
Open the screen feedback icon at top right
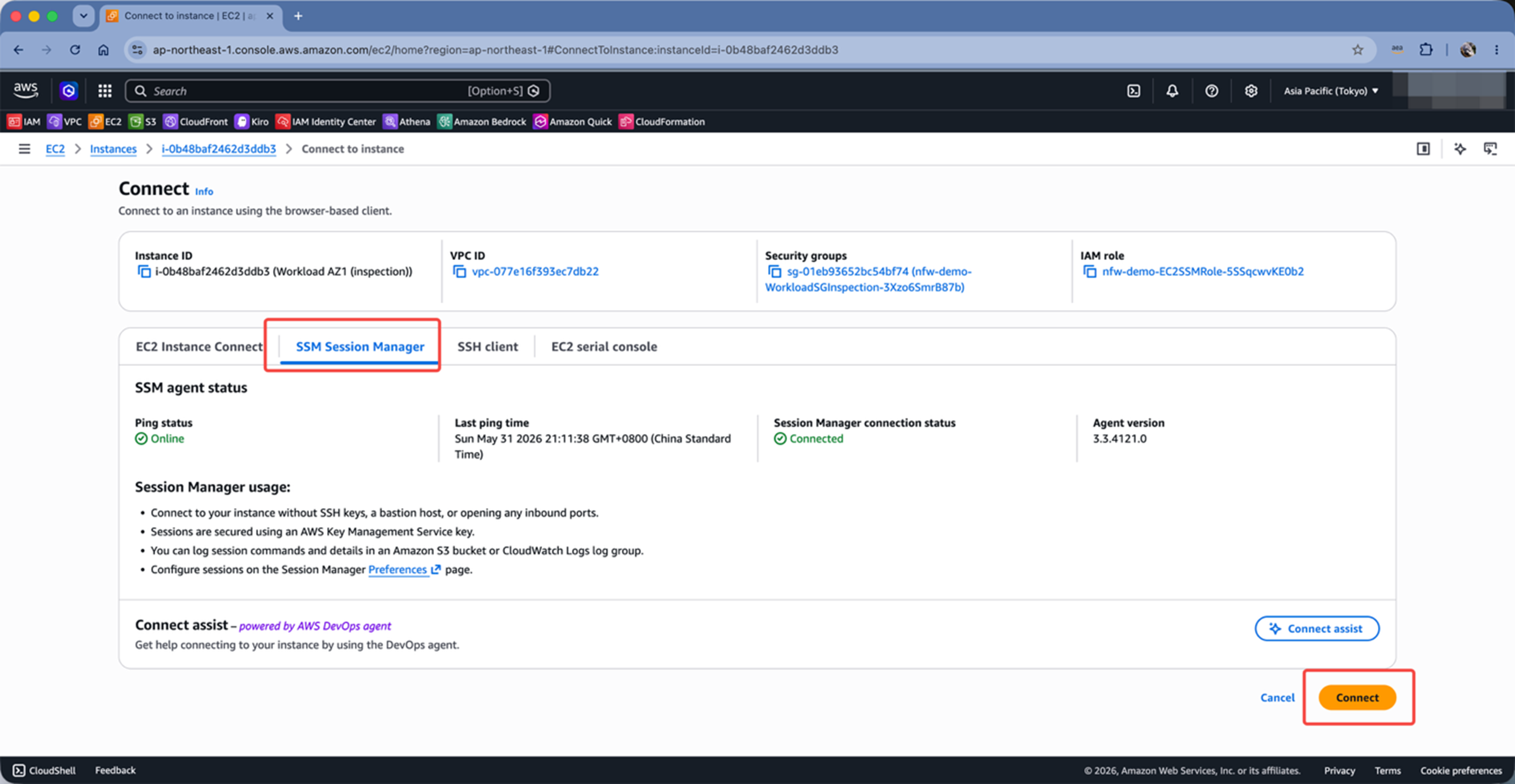pos(1490,149)
